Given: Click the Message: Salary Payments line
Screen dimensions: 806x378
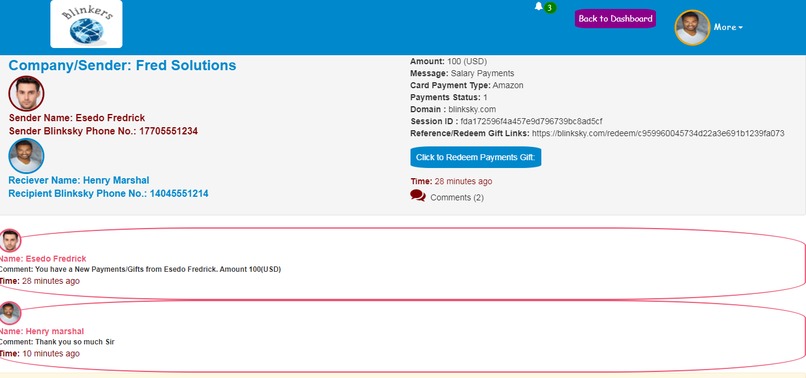Looking at the screenshot, I should coord(462,74).
